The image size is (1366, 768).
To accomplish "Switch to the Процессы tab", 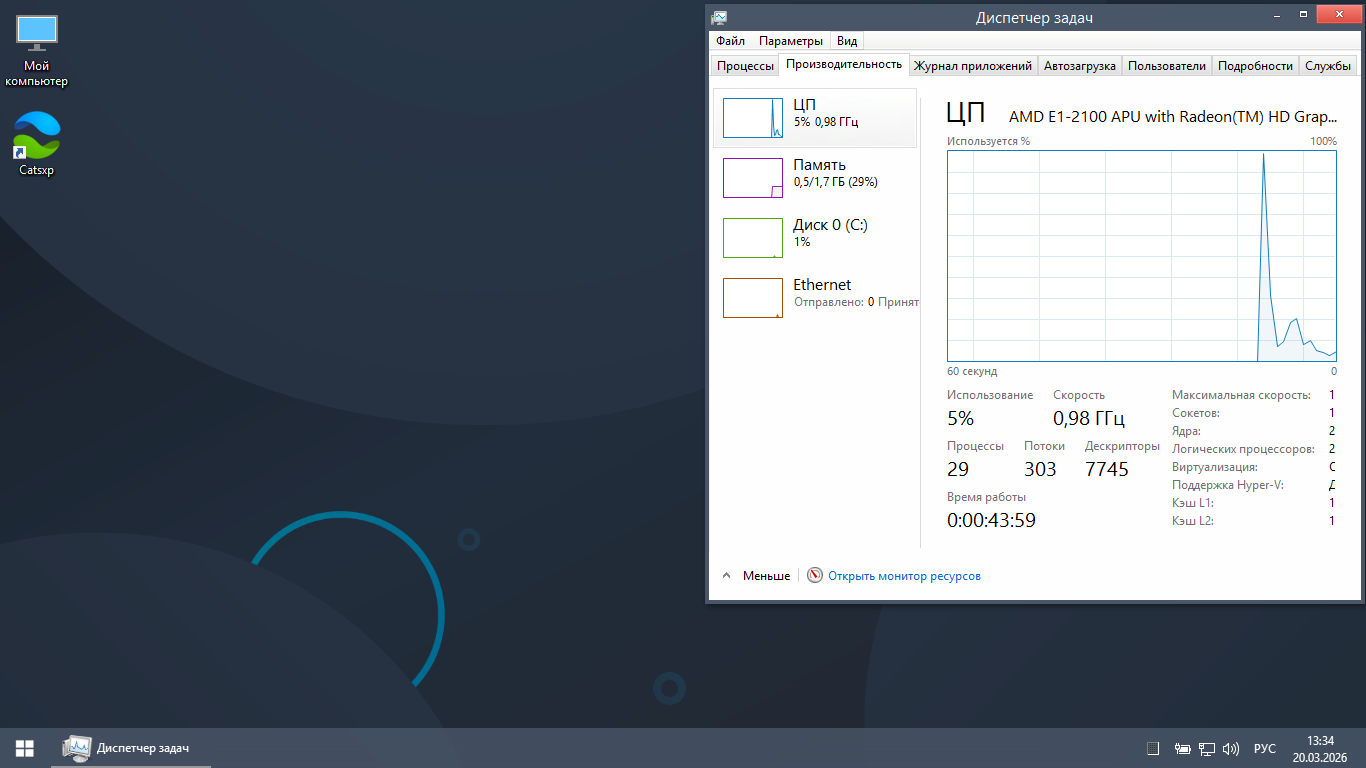I will pyautogui.click(x=745, y=66).
